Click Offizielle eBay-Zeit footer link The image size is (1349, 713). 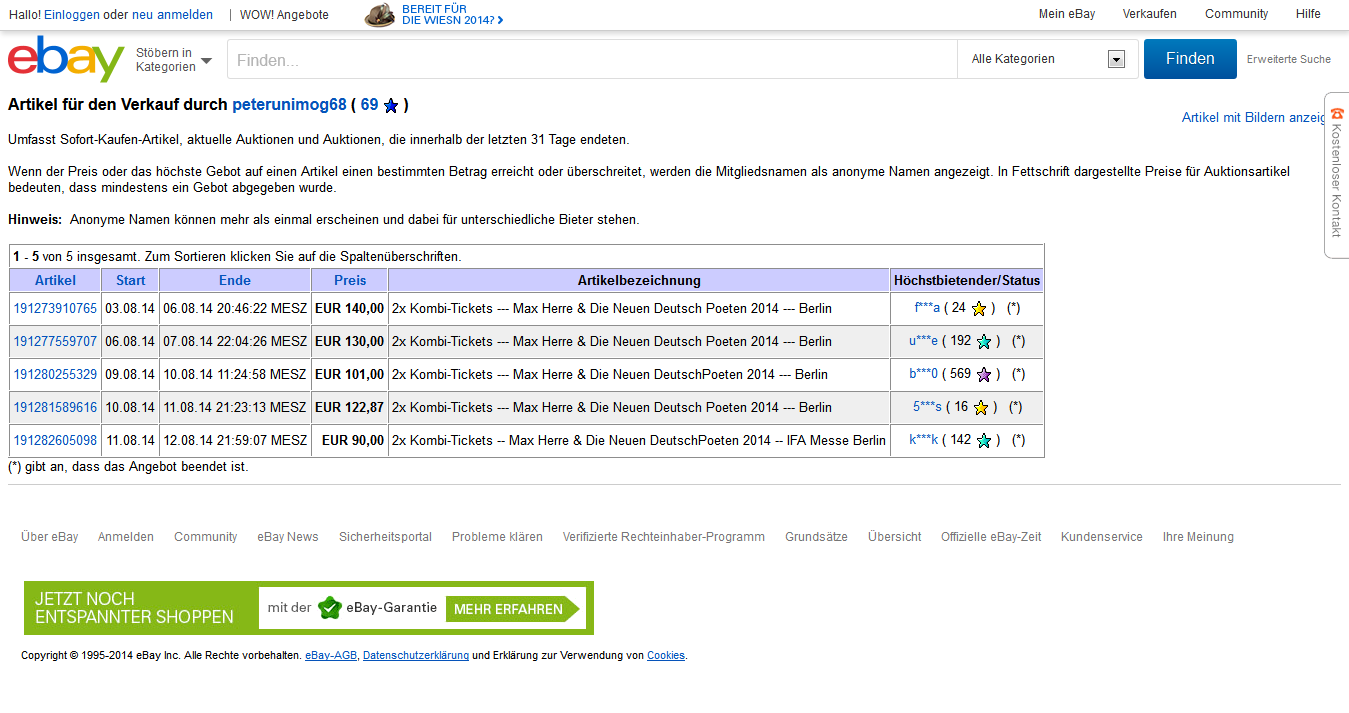(x=991, y=537)
